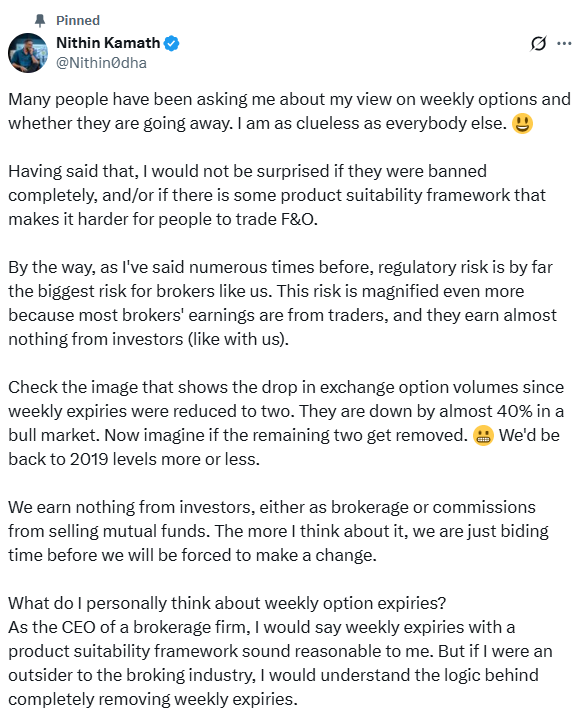Image resolution: width=573 pixels, height=709 pixels.
Task: Click the grimacing emoji after "get removed"
Action: click(483, 435)
